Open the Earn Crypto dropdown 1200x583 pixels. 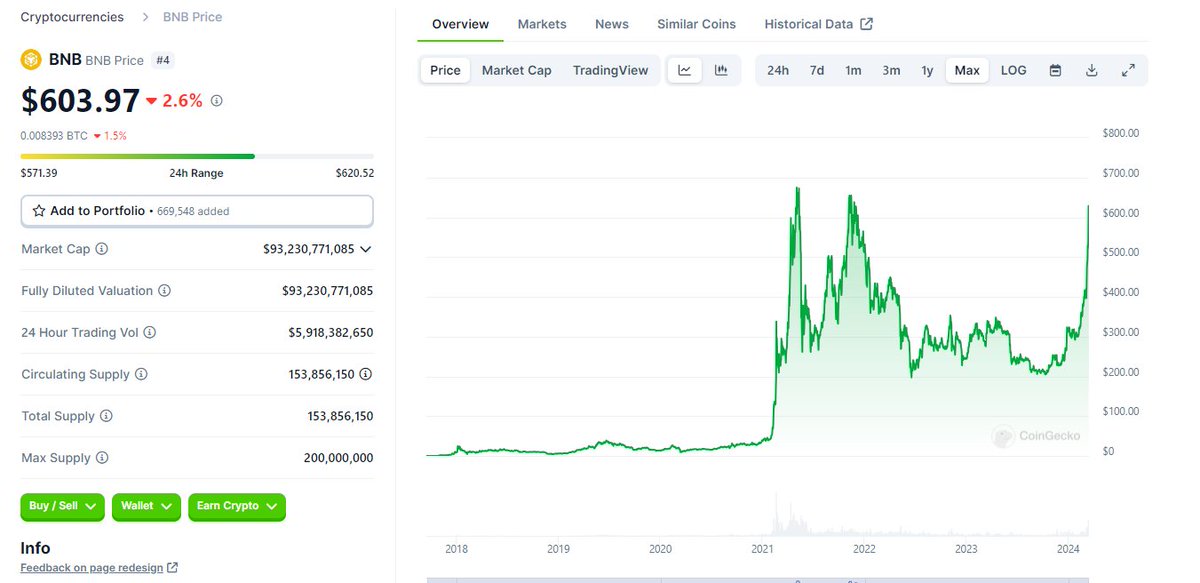point(237,506)
